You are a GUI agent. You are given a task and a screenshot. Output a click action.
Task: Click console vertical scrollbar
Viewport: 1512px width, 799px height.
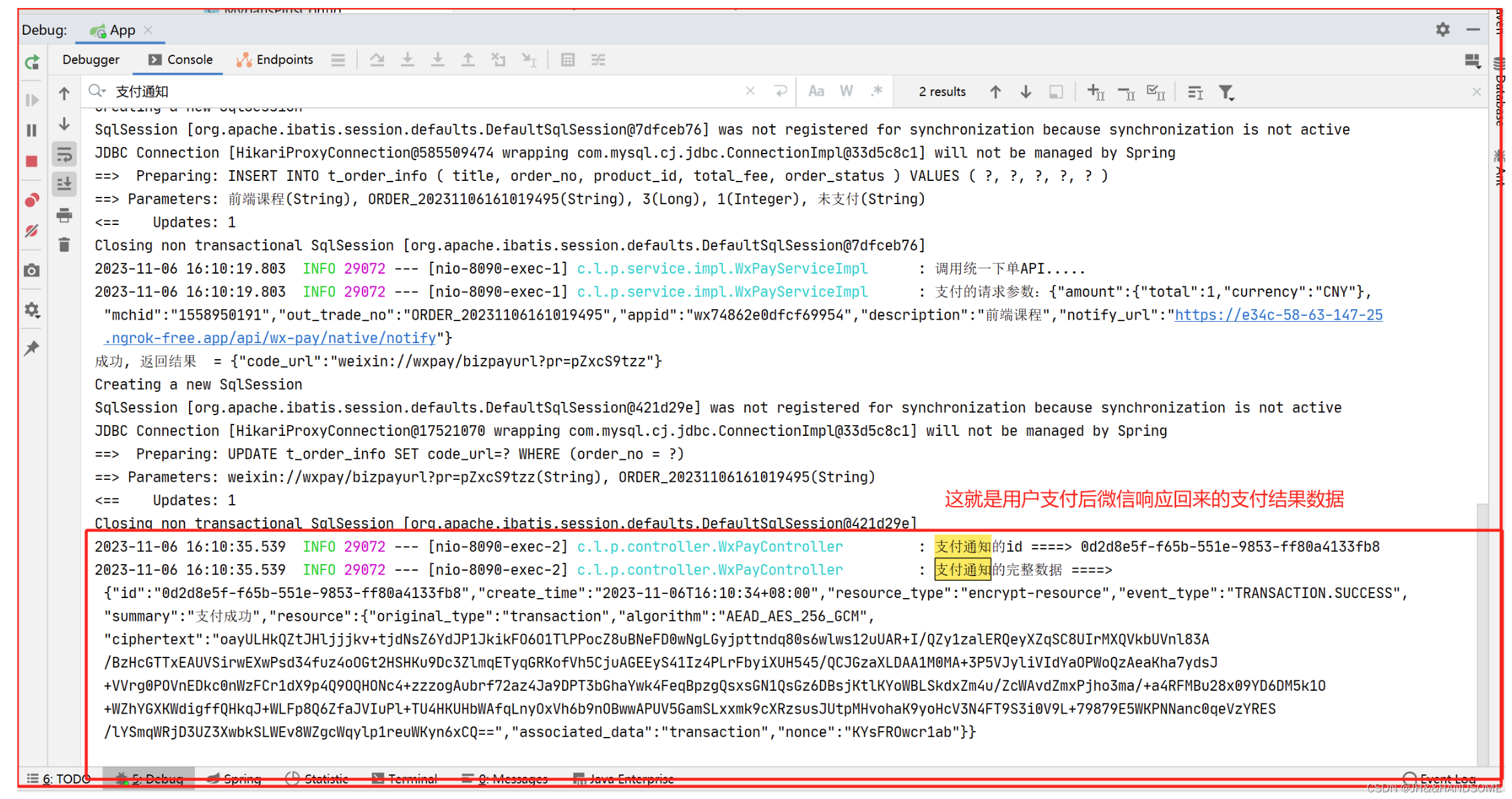[x=1483, y=634]
